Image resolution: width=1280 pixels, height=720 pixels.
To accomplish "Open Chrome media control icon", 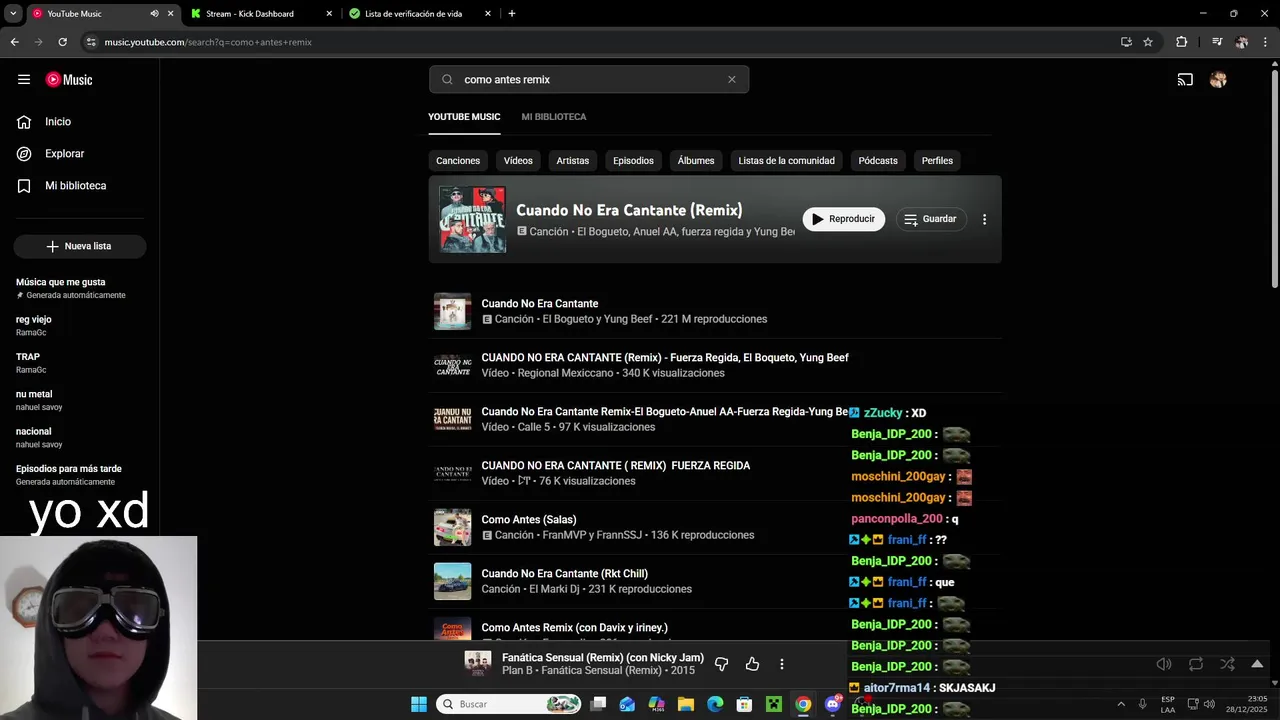I will [x=1217, y=42].
